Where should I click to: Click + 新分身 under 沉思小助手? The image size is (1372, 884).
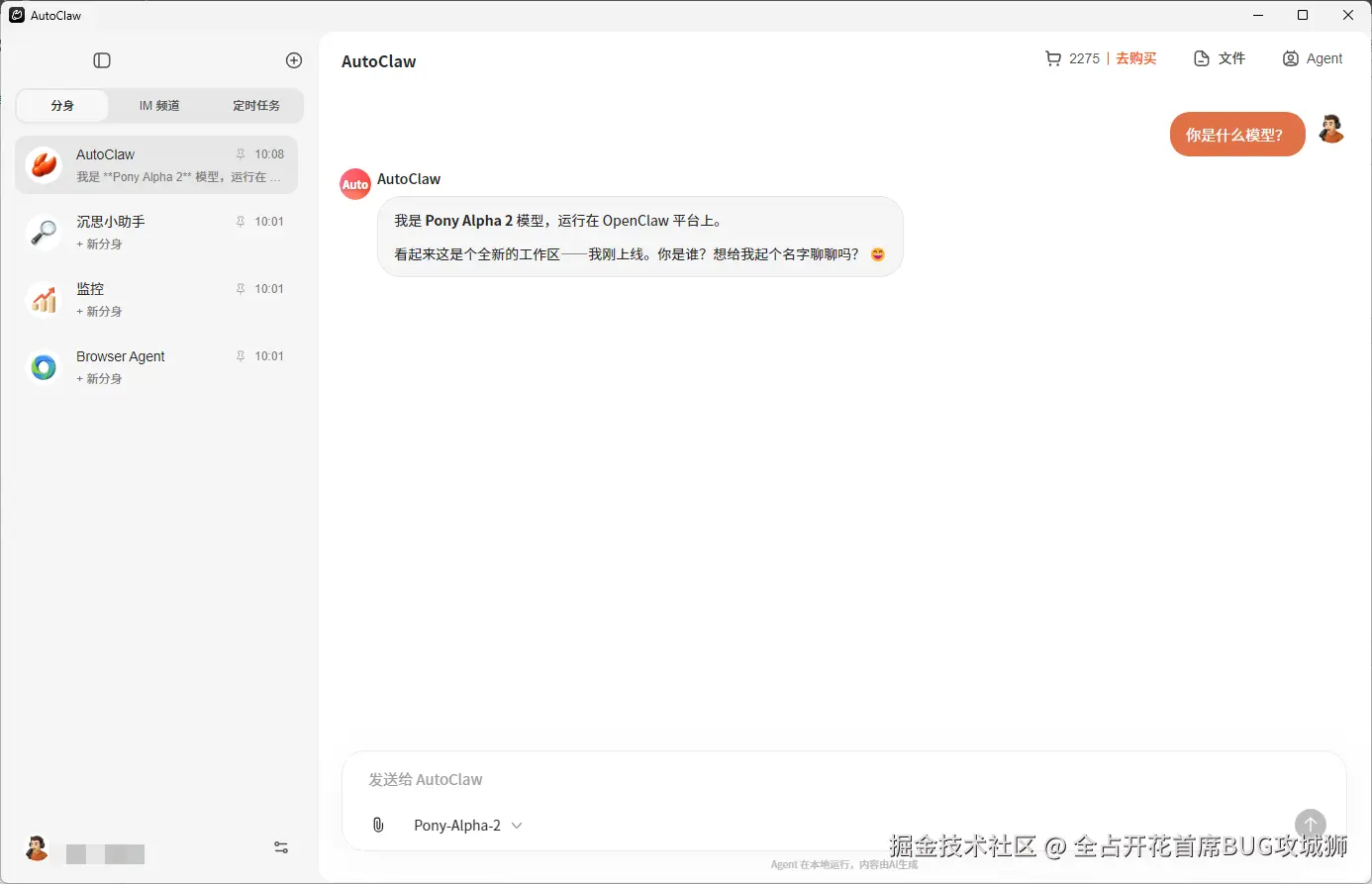click(x=99, y=244)
